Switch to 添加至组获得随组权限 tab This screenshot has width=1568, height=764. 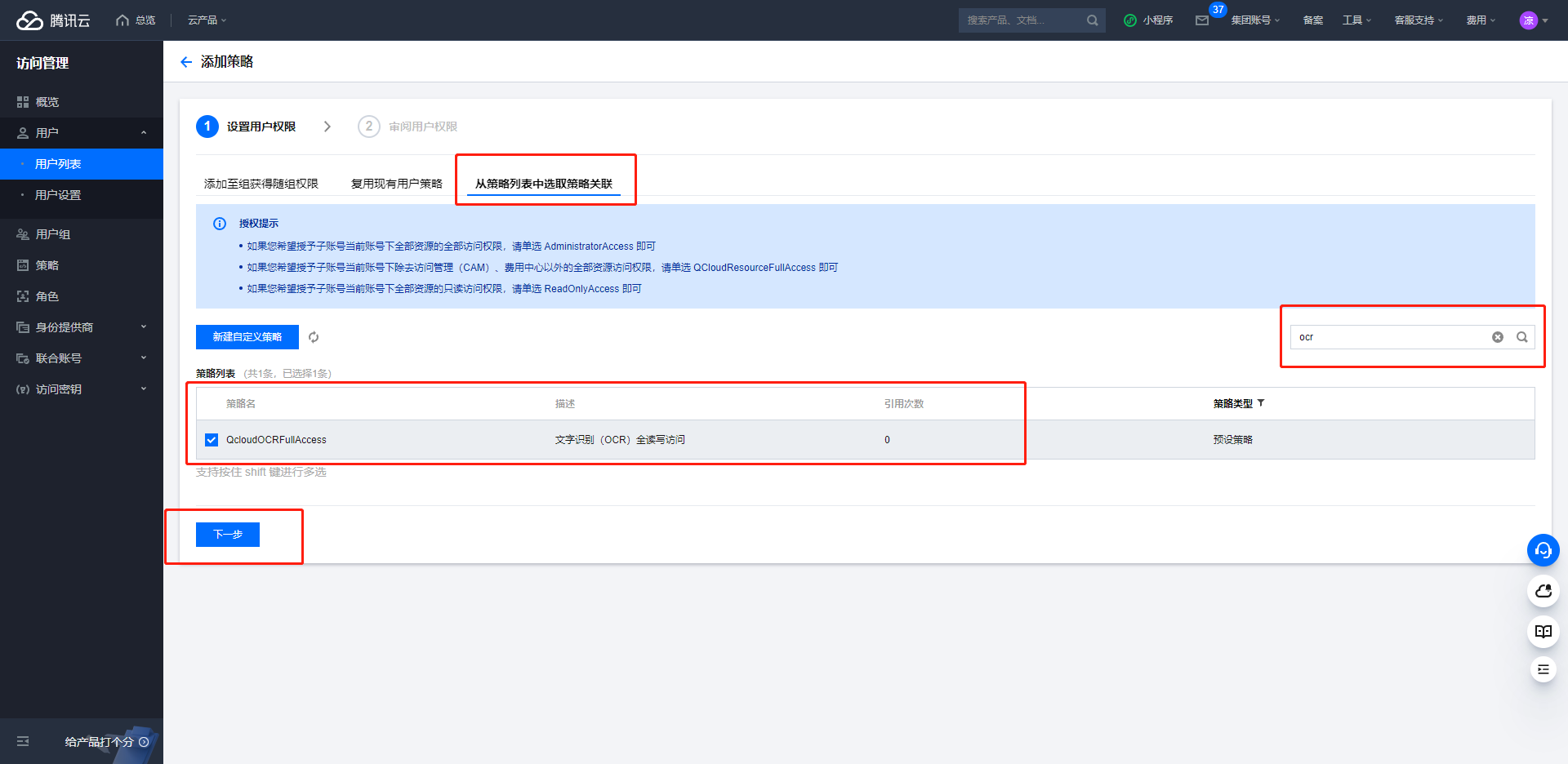tap(261, 184)
